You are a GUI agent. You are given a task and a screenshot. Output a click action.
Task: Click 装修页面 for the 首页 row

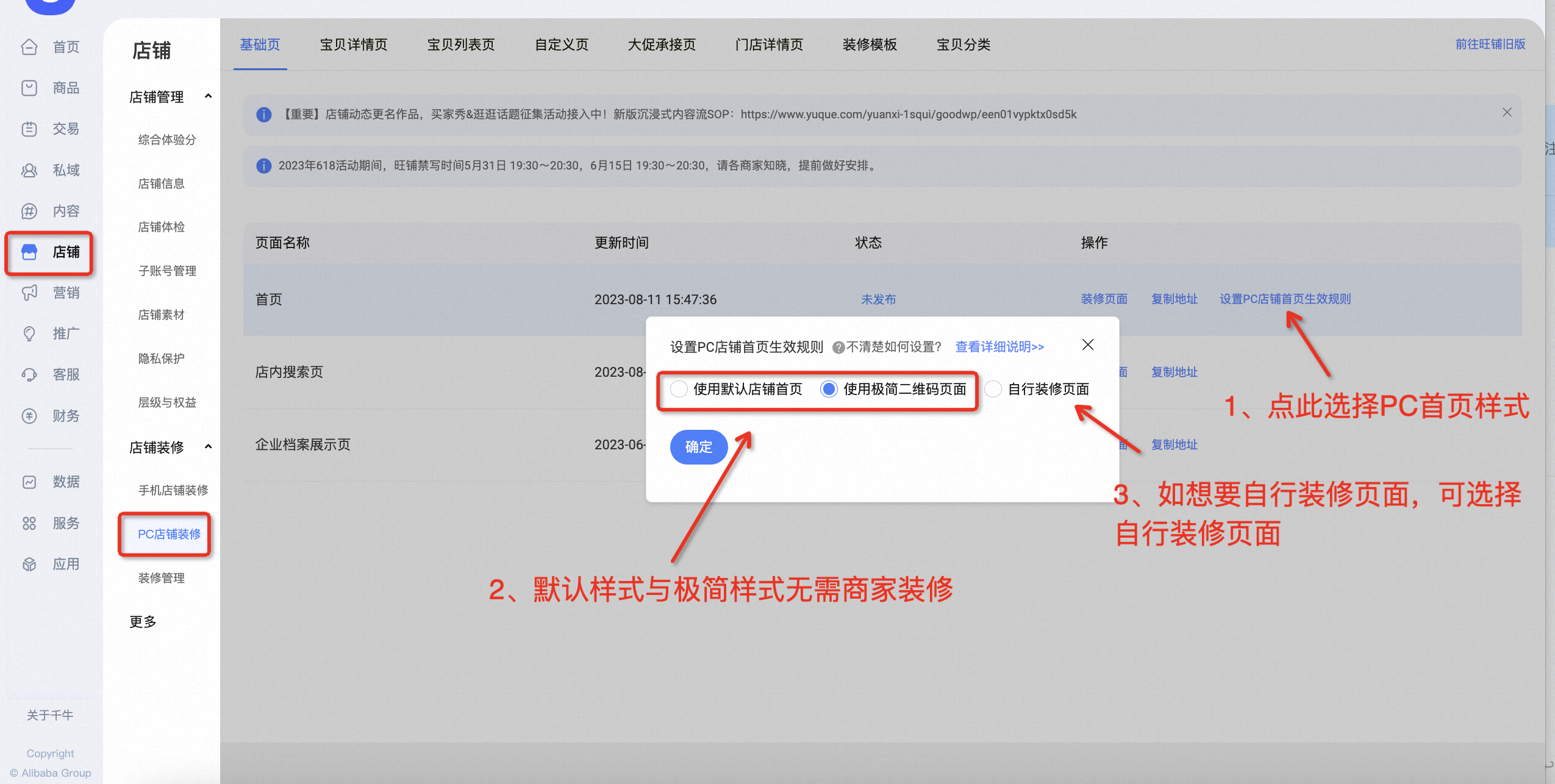(1104, 299)
